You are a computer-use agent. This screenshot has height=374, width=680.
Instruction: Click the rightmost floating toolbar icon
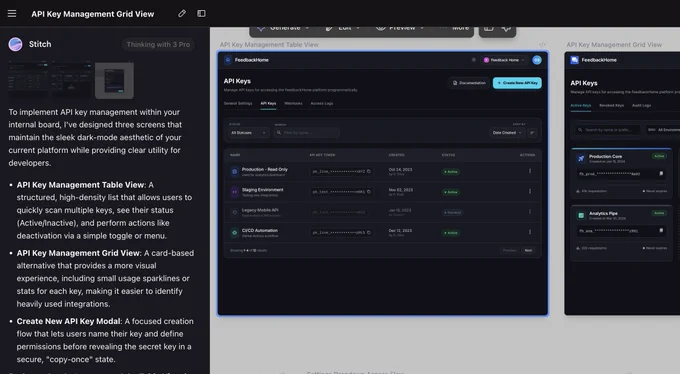[506, 28]
